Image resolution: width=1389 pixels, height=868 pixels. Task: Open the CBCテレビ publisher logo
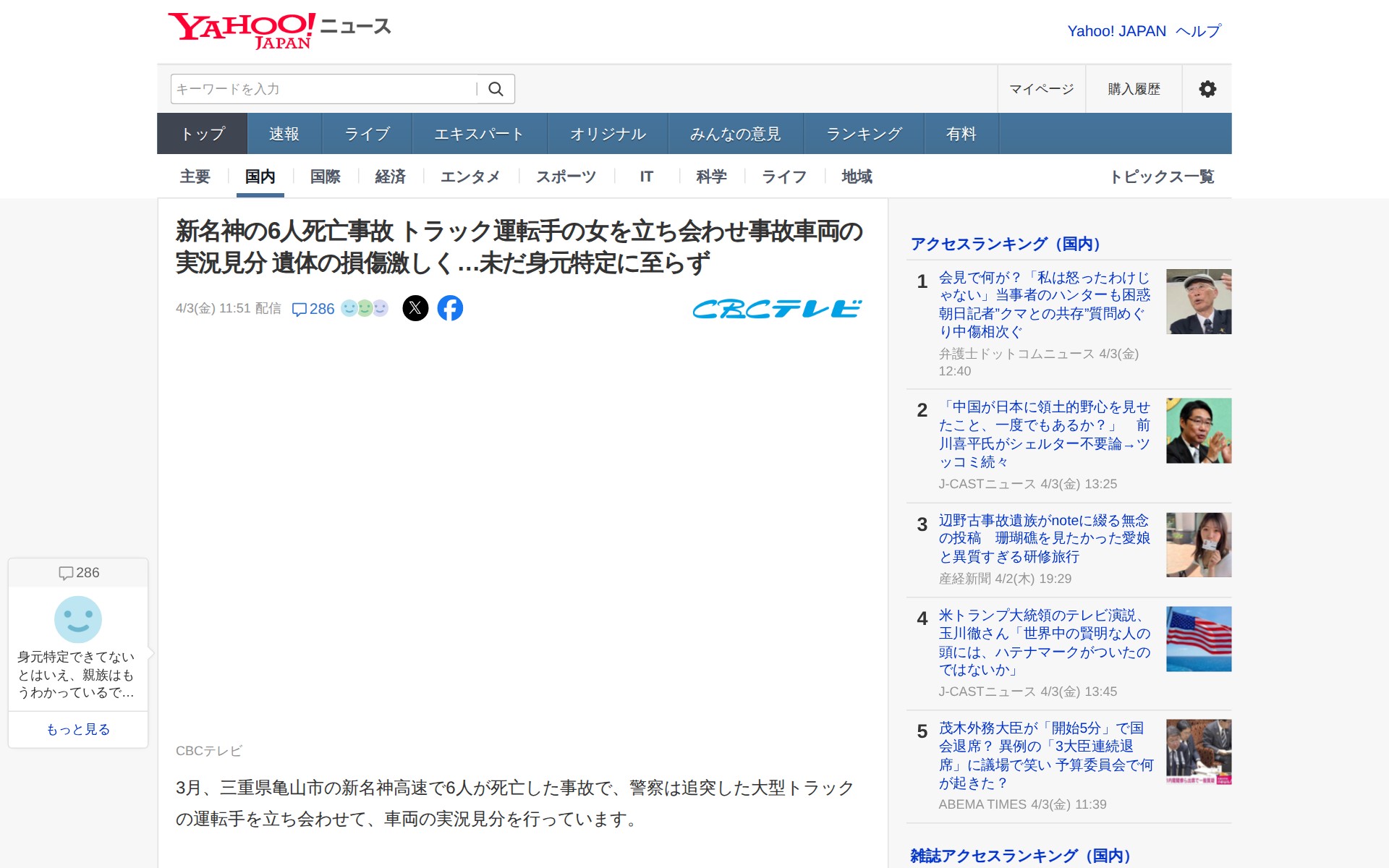tap(777, 309)
